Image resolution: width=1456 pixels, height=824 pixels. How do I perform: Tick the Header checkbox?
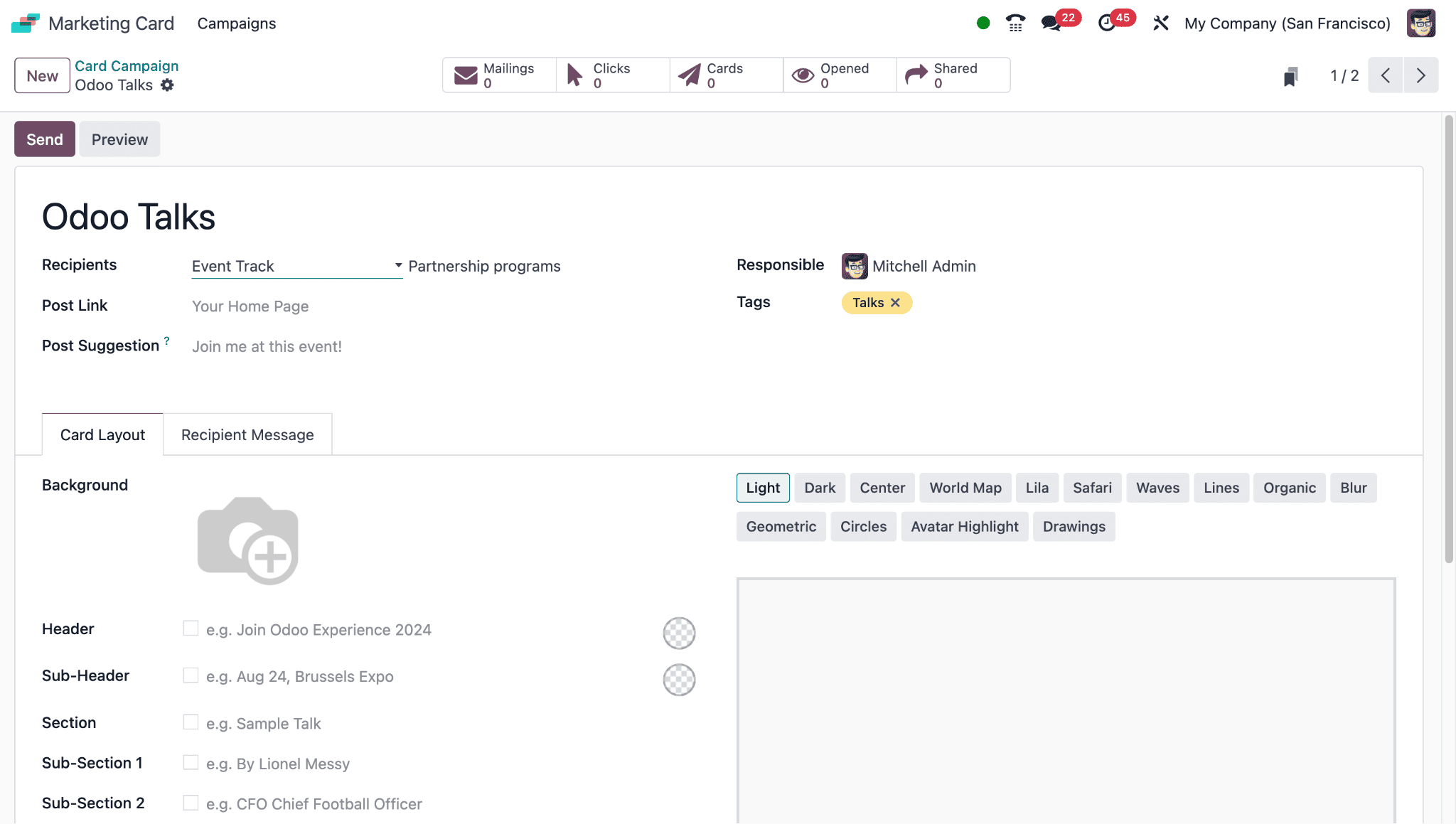191,628
